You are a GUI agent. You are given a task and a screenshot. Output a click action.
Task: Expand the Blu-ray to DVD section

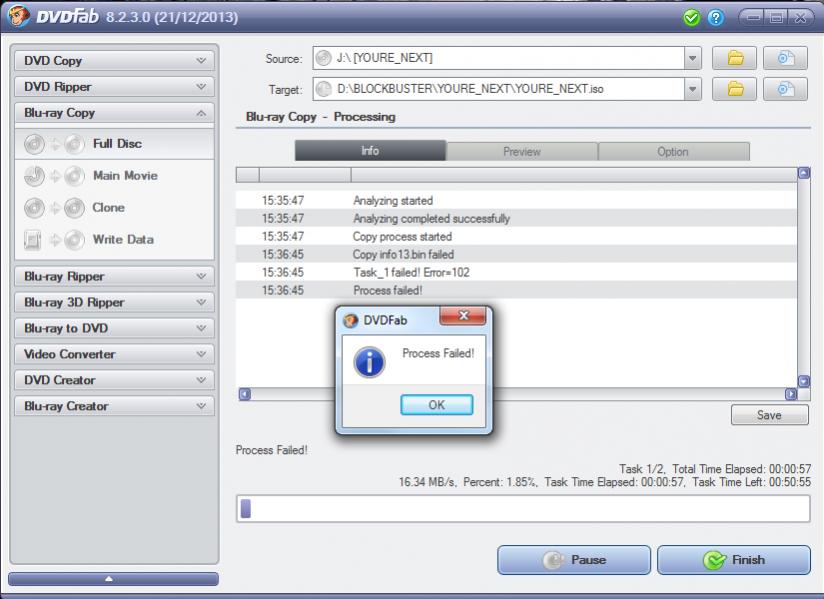114,328
